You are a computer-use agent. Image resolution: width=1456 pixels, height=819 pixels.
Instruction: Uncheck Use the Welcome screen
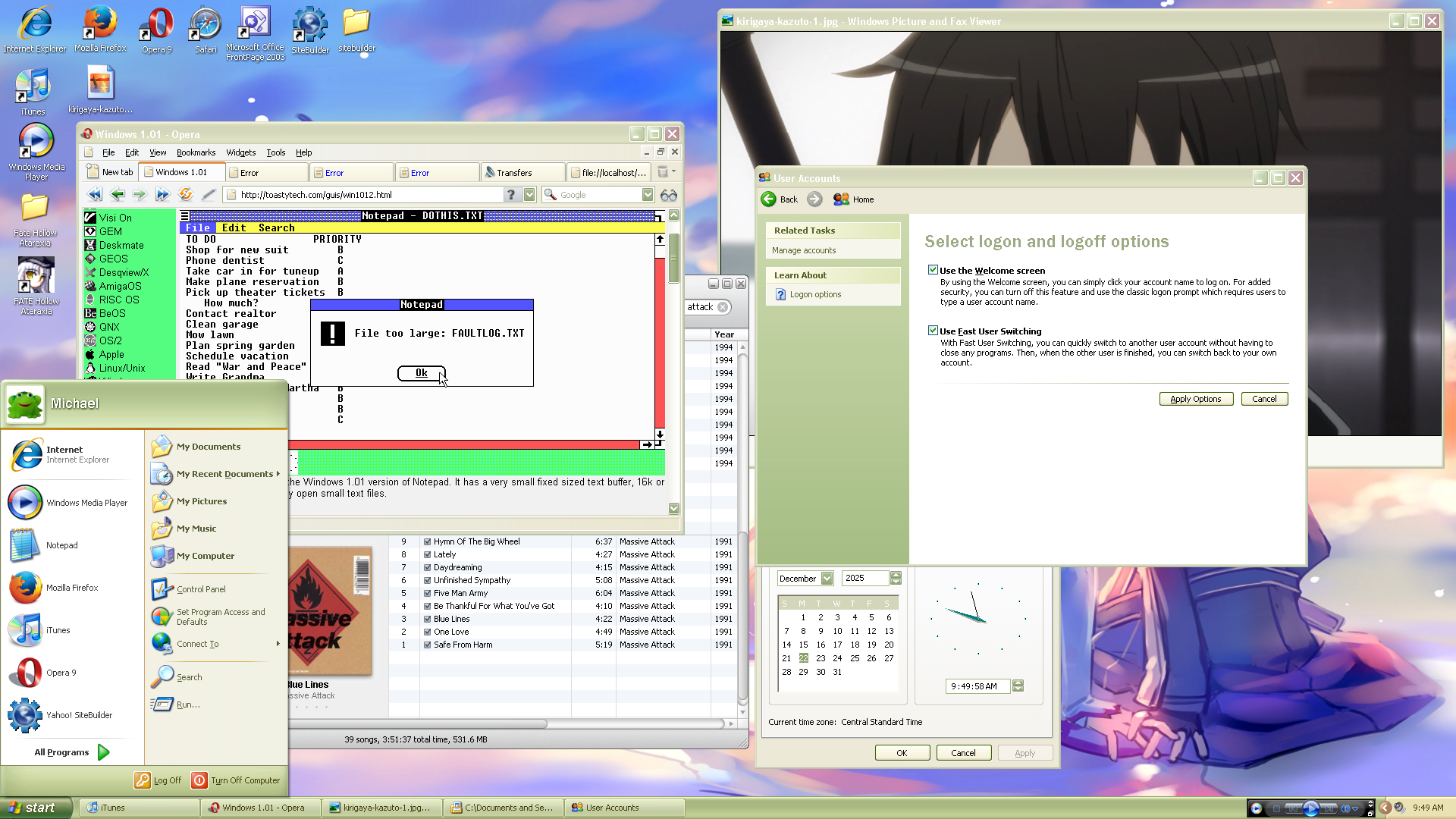(933, 270)
